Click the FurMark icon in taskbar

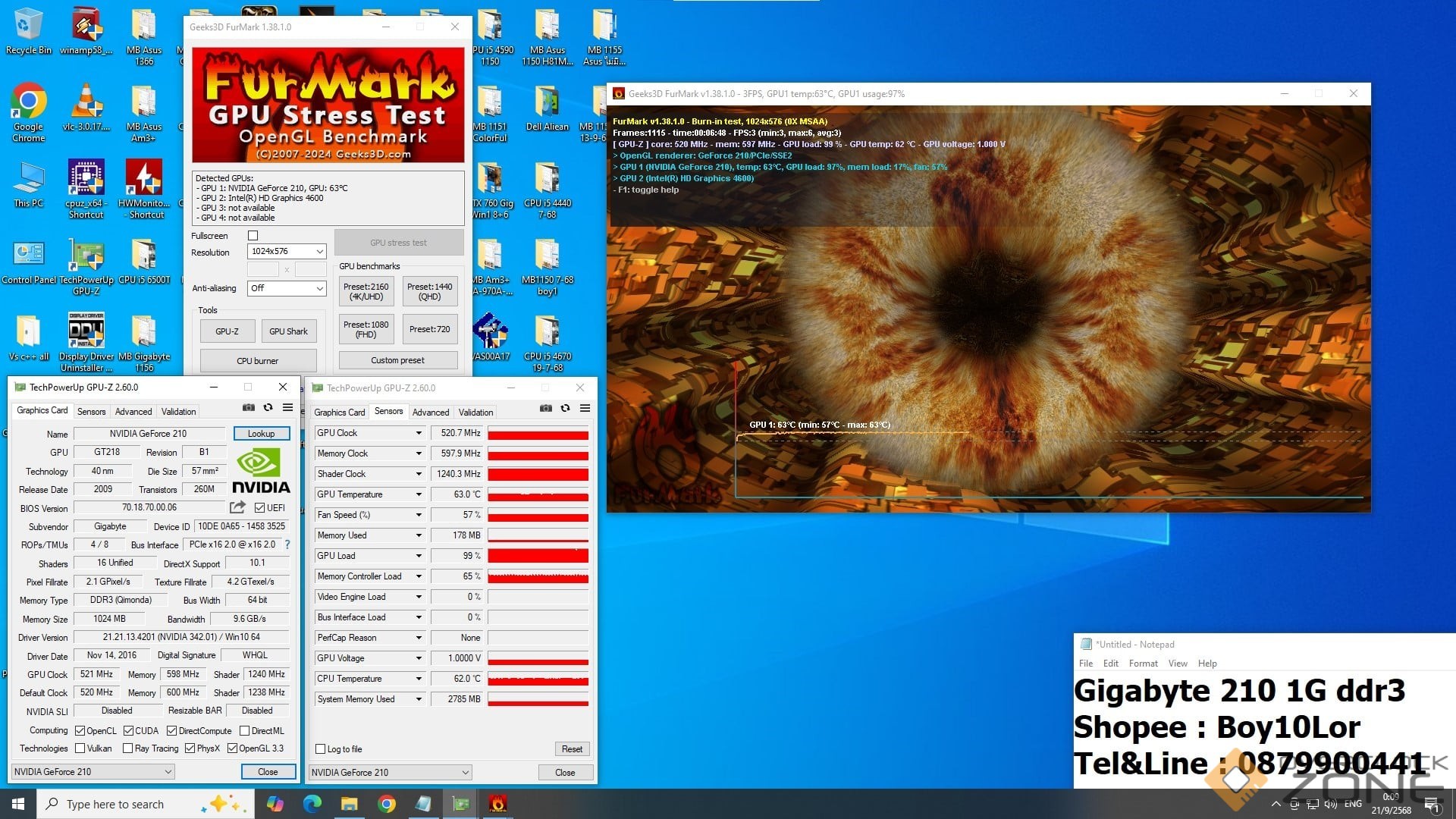click(x=497, y=804)
